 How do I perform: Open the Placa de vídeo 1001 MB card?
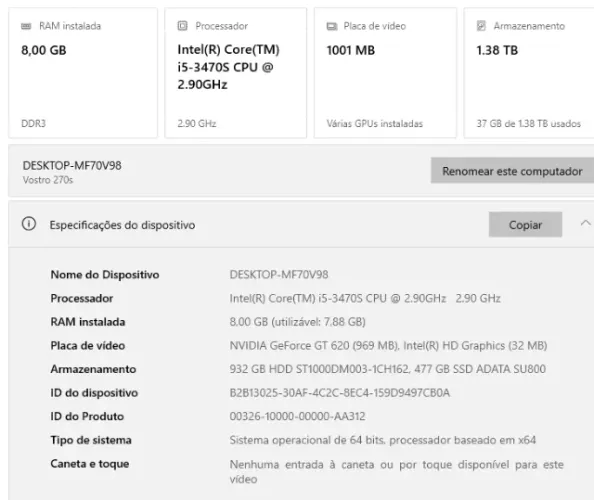point(385,73)
